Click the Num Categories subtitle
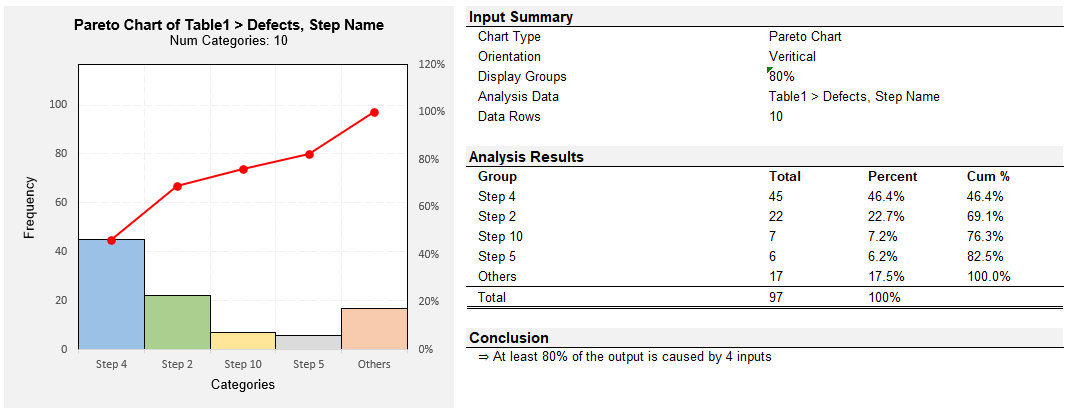This screenshot has width=1069, height=415. (x=228, y=41)
